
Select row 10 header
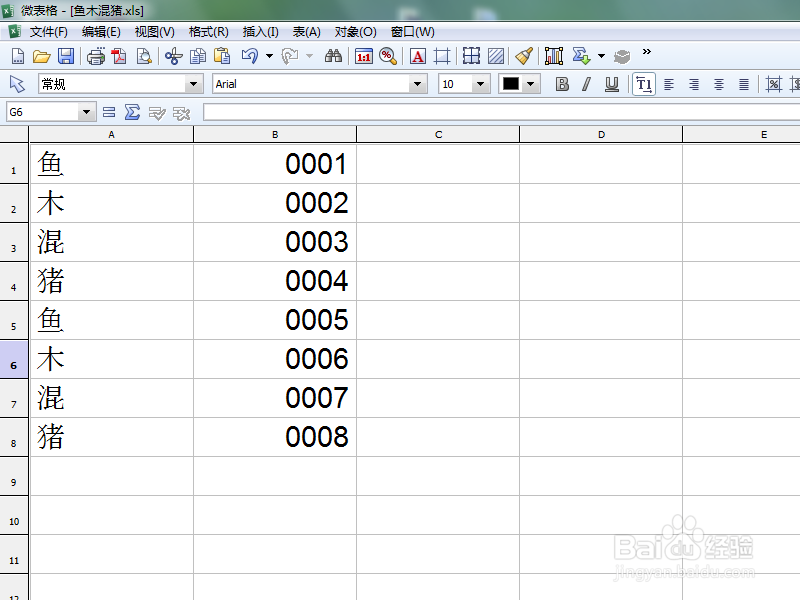pos(14,515)
